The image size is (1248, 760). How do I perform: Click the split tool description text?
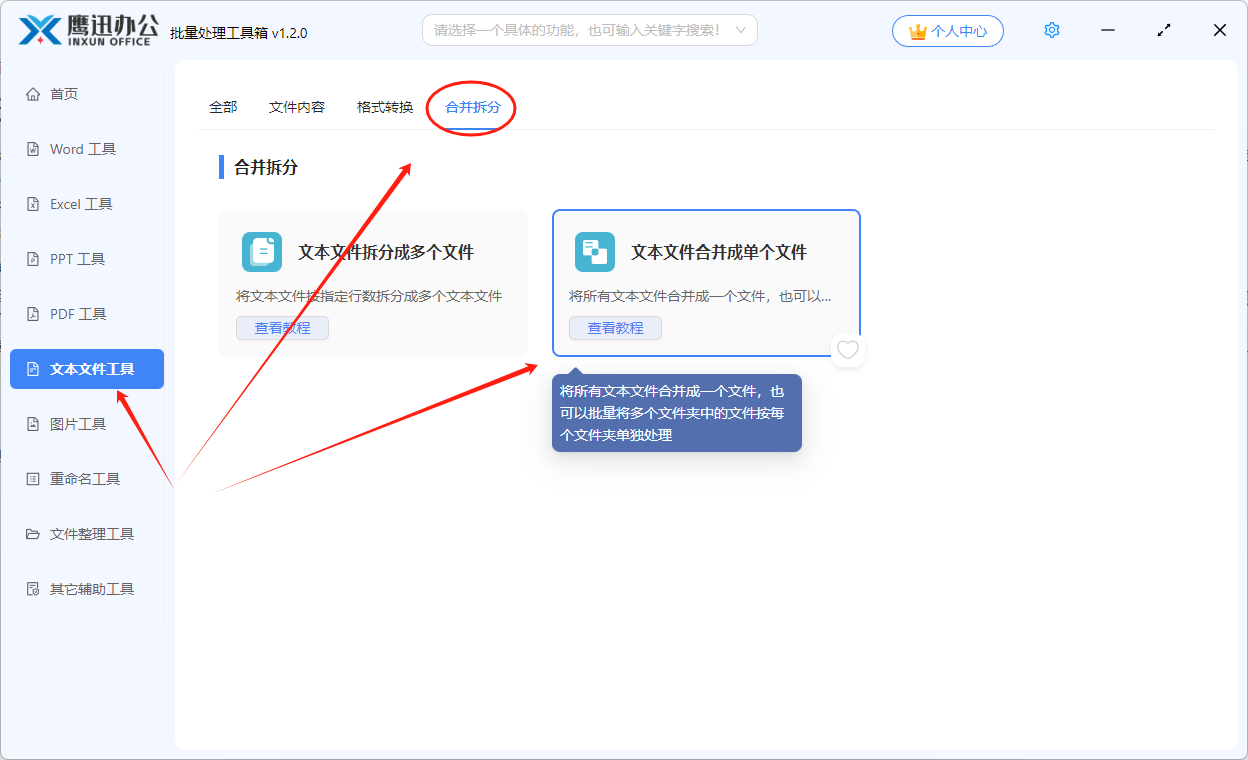[369, 297]
